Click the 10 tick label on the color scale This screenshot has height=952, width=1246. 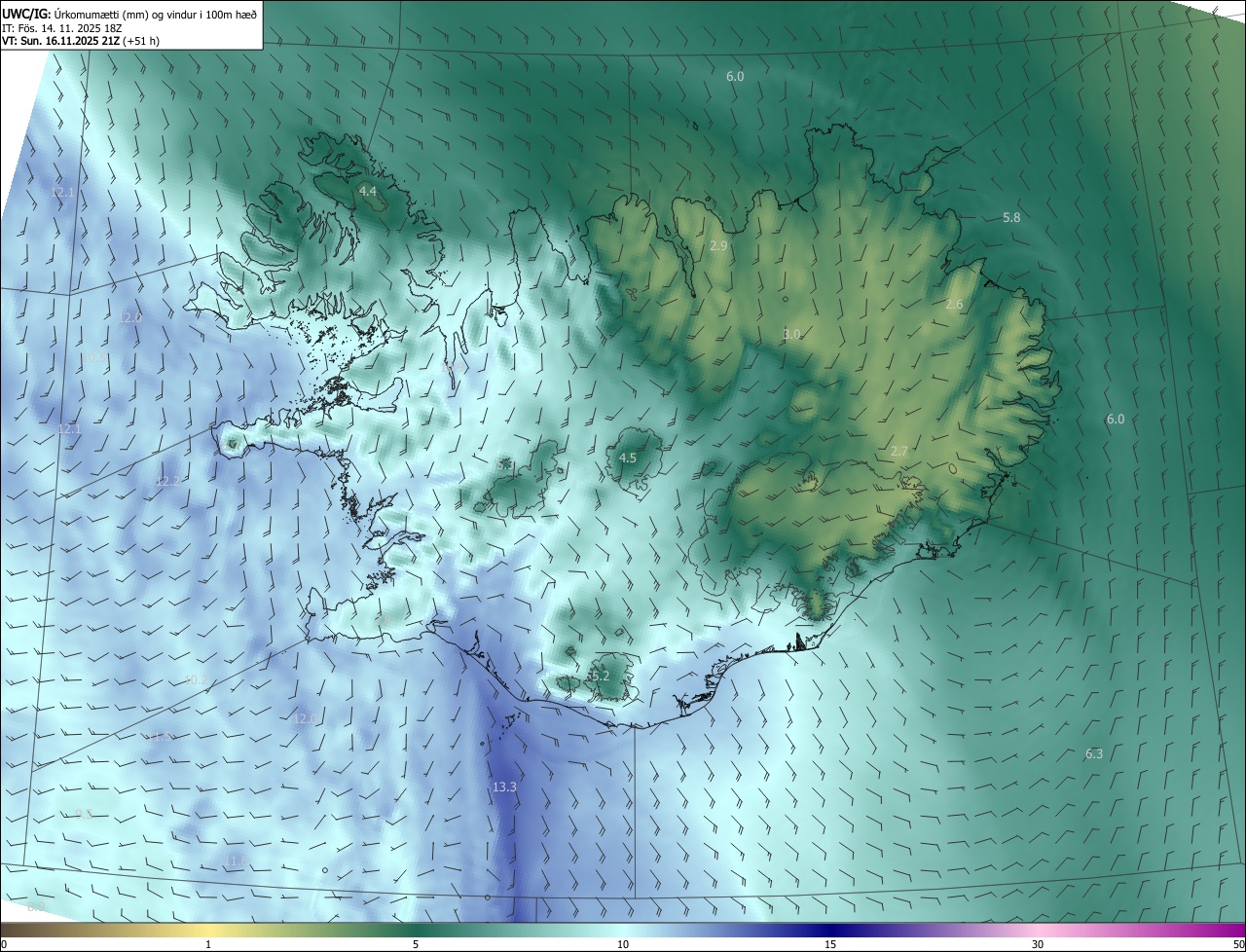[623, 944]
